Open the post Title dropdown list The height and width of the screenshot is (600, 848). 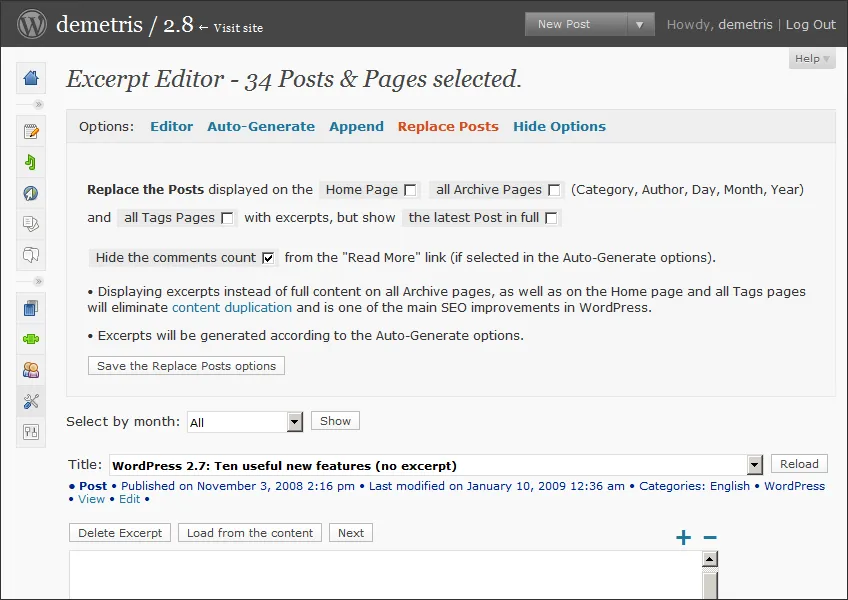436,465
